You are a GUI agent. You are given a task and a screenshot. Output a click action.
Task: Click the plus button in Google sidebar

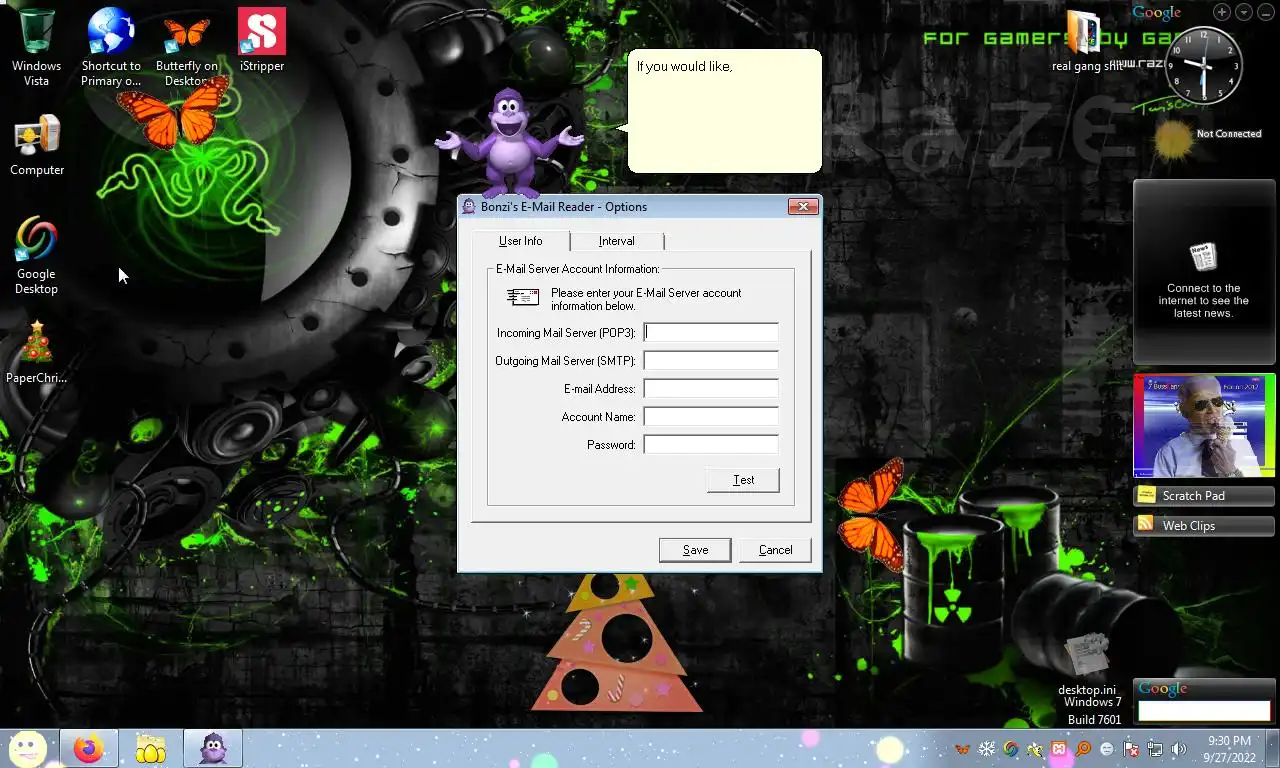point(1222,12)
